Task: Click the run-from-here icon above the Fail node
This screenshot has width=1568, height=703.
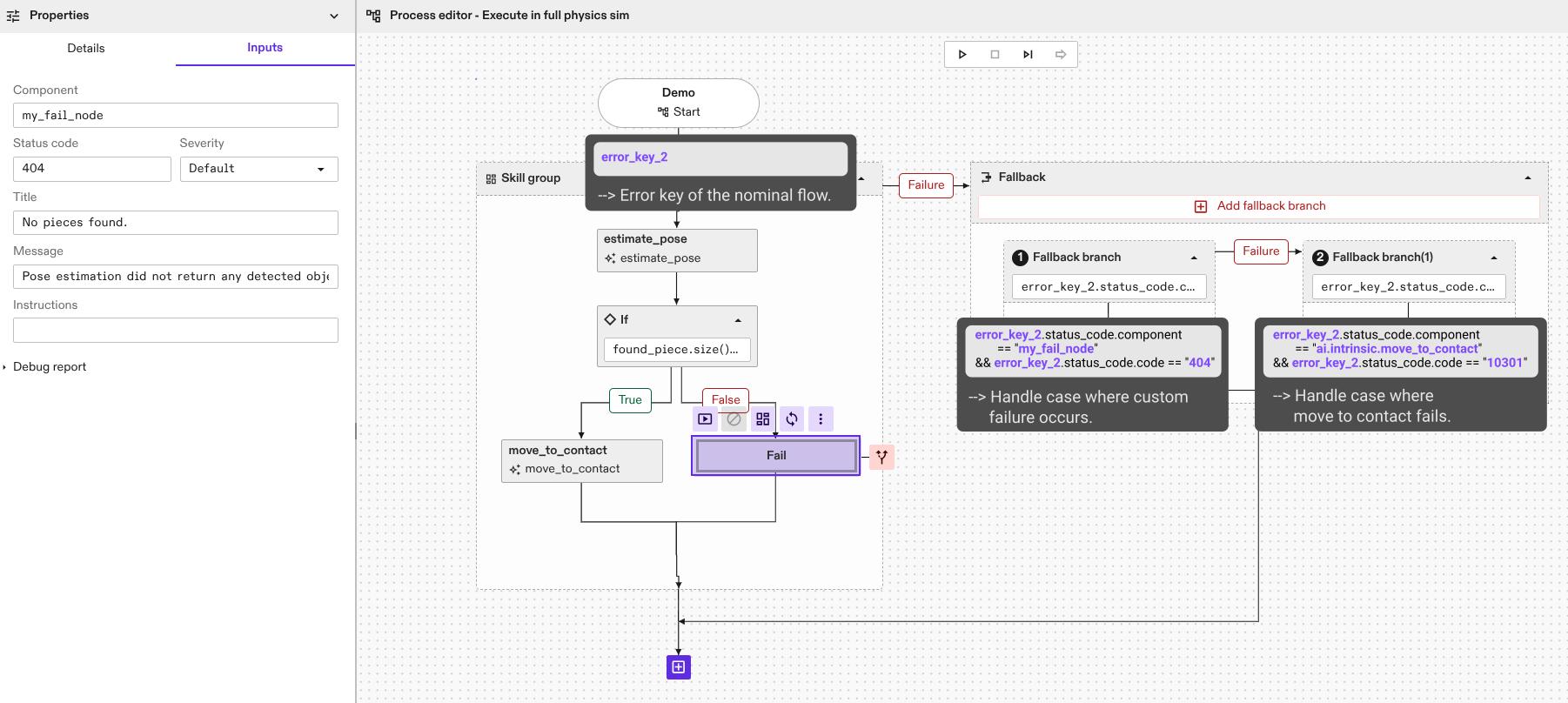Action: (x=705, y=419)
